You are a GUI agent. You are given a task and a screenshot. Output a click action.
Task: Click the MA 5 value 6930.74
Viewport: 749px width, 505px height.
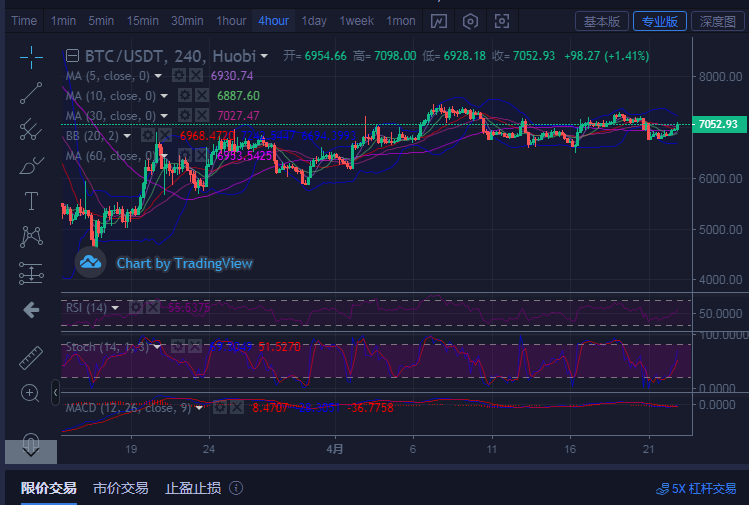click(x=232, y=75)
